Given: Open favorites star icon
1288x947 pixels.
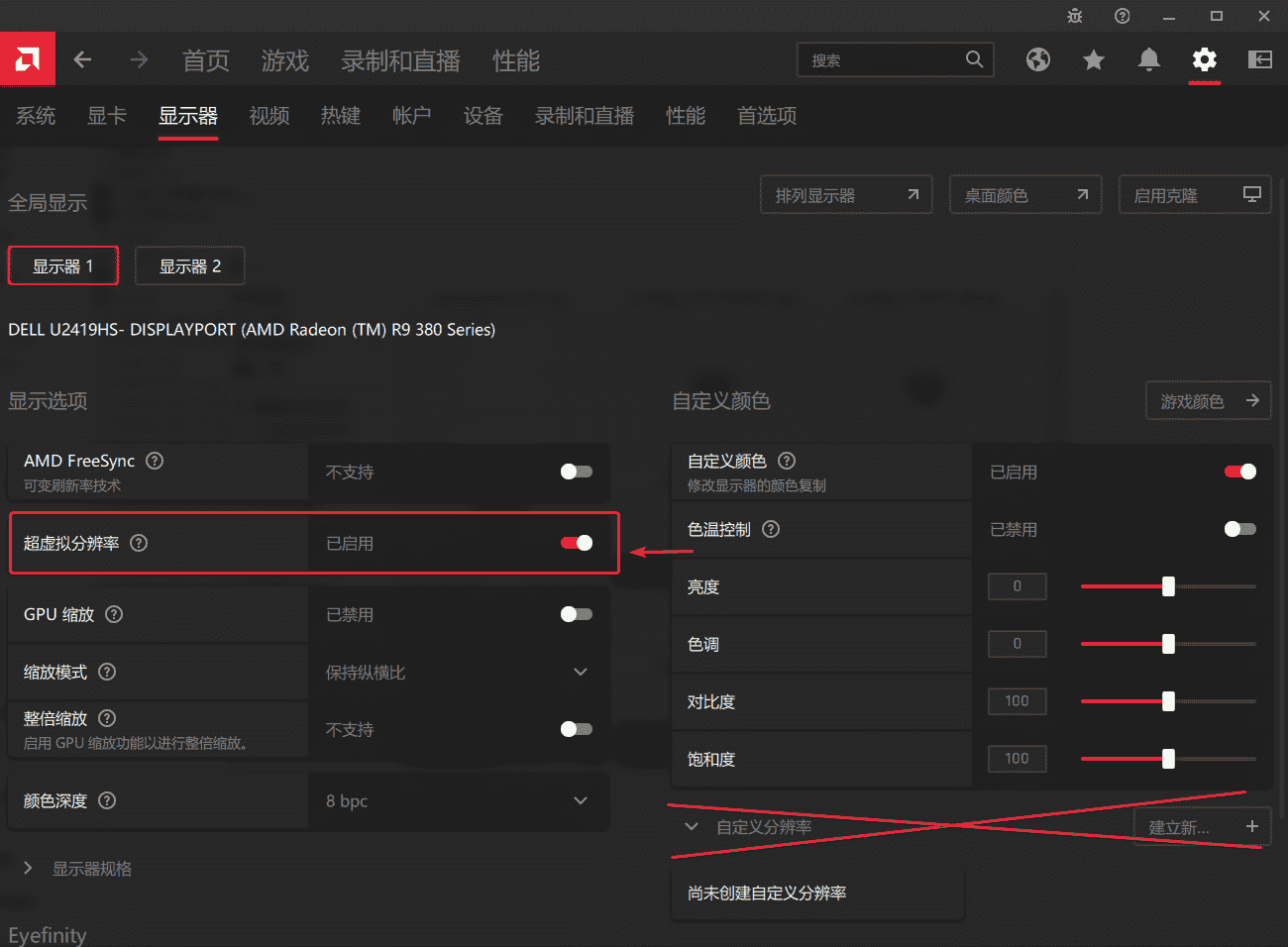Looking at the screenshot, I should [1093, 60].
